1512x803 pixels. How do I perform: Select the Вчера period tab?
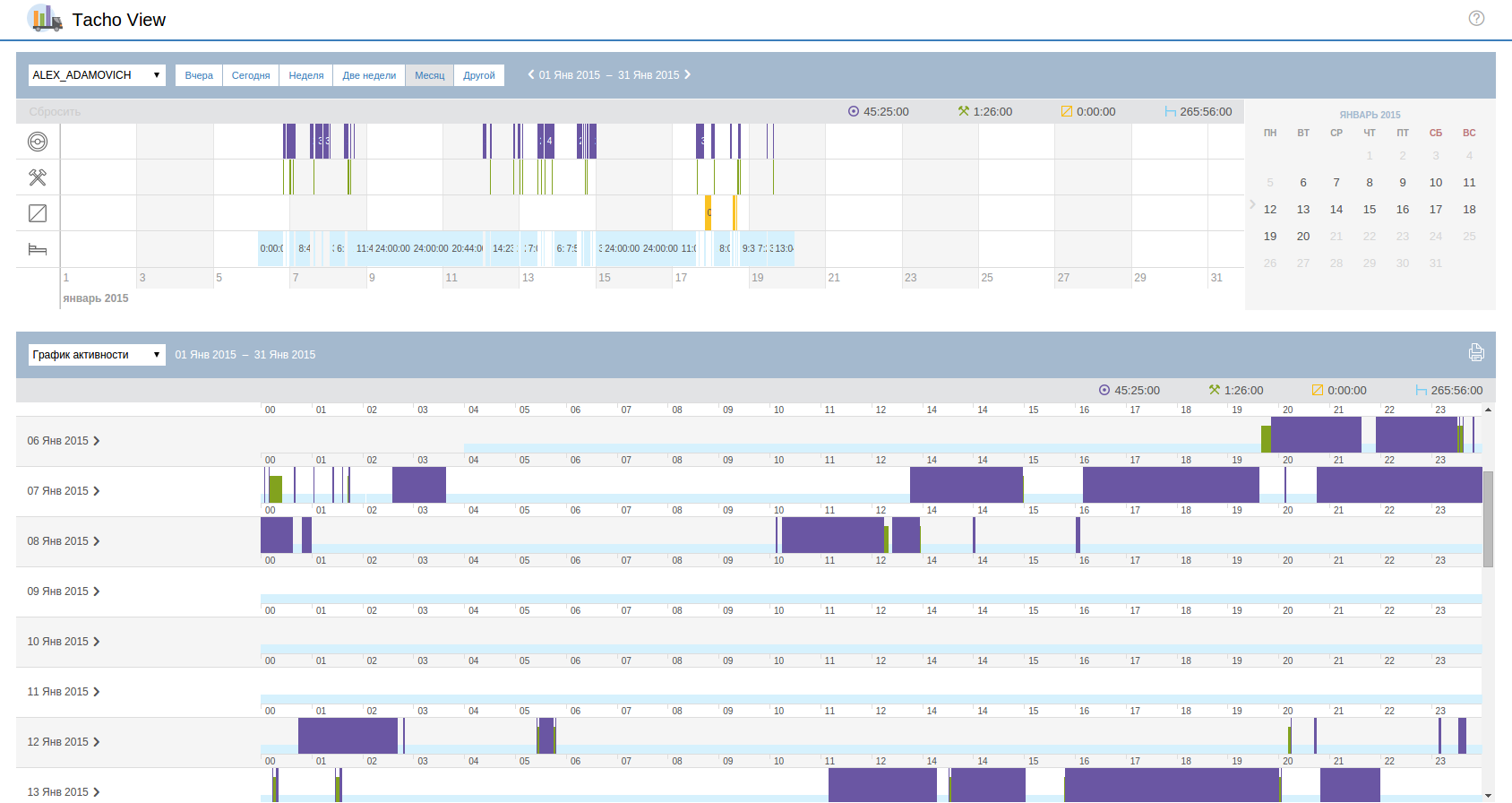pos(199,75)
